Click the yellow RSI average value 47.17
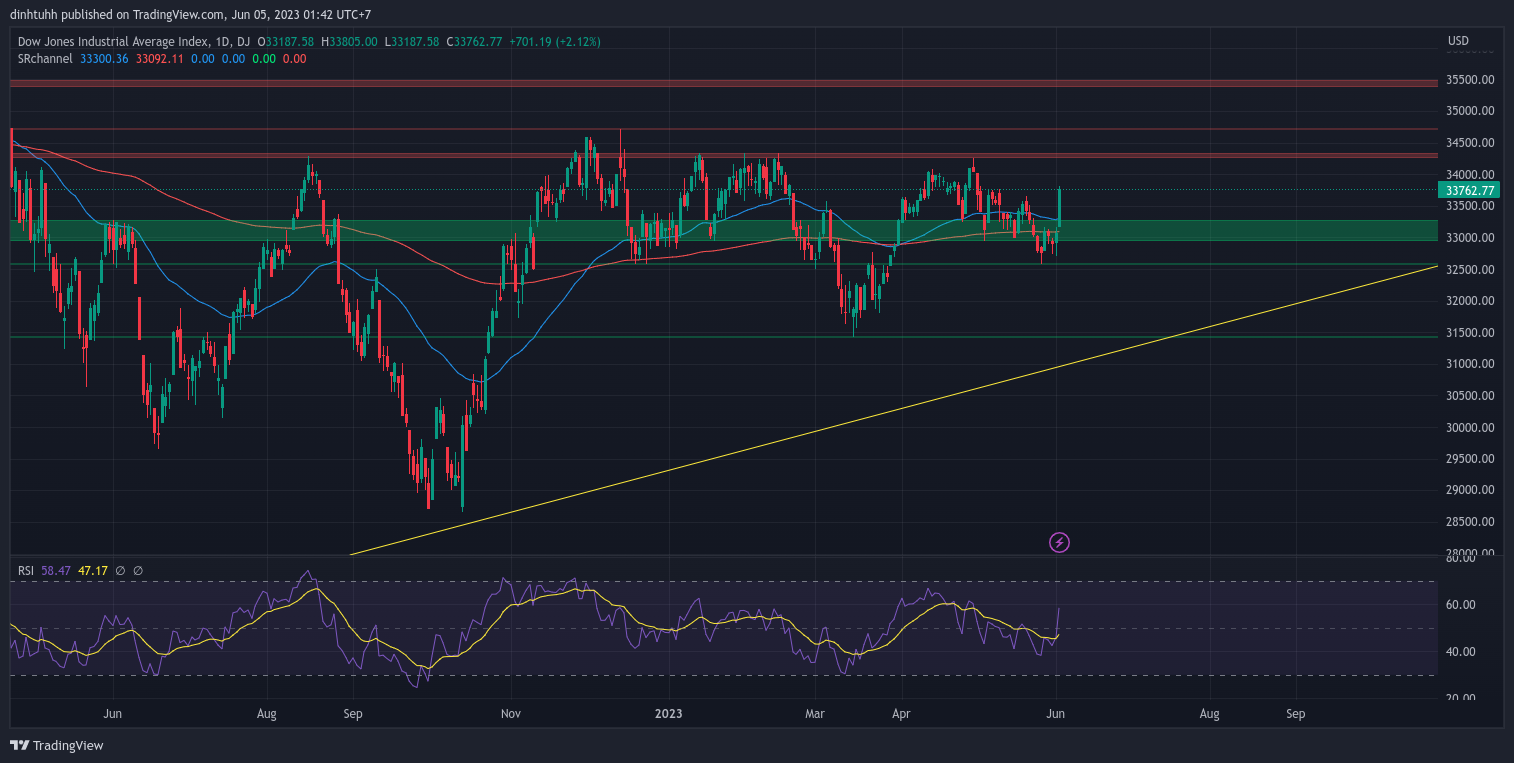This screenshot has height=763, width=1514. click(93, 571)
